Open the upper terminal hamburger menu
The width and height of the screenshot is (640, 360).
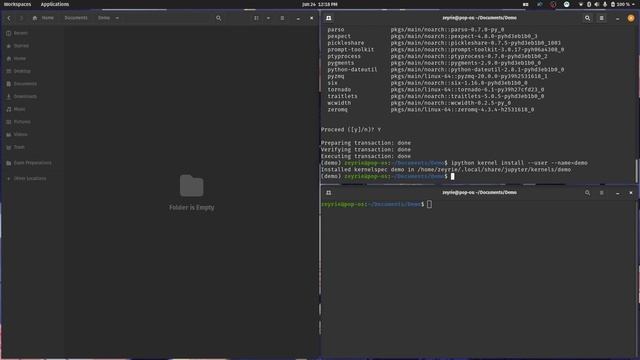click(602, 18)
